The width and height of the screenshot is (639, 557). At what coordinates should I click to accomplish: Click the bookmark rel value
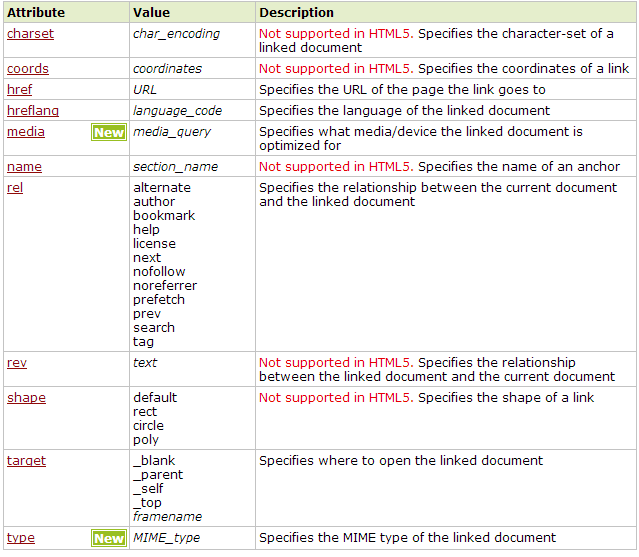pos(164,216)
